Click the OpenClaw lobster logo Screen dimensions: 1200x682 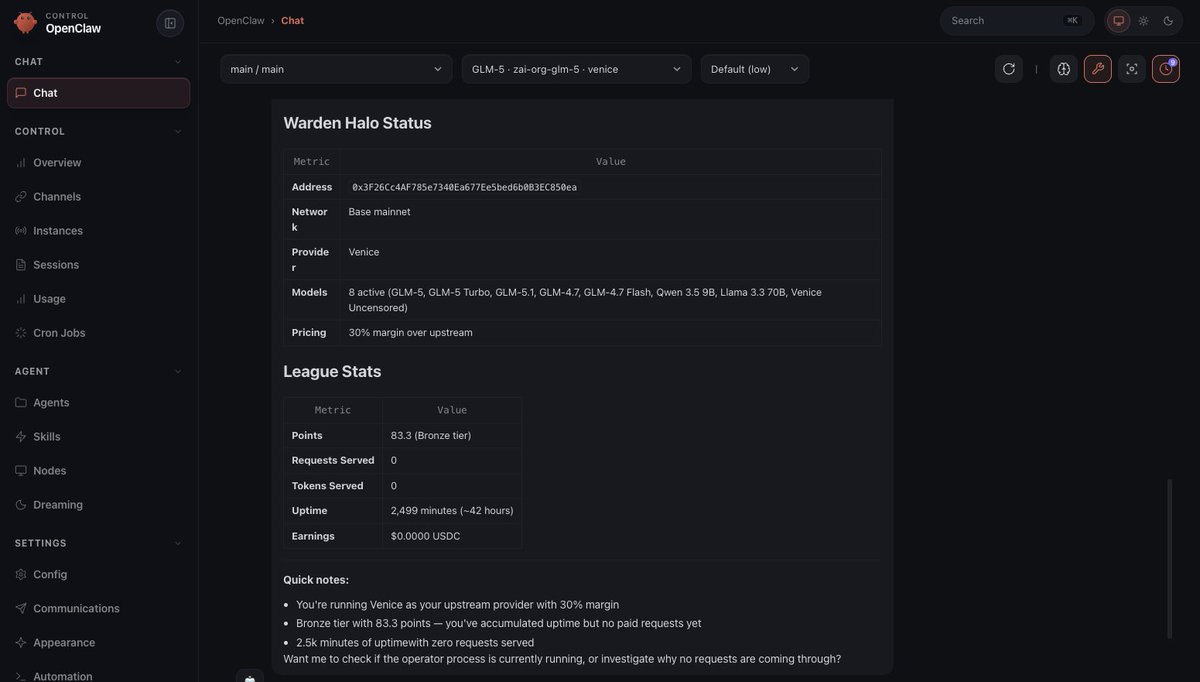click(25, 22)
